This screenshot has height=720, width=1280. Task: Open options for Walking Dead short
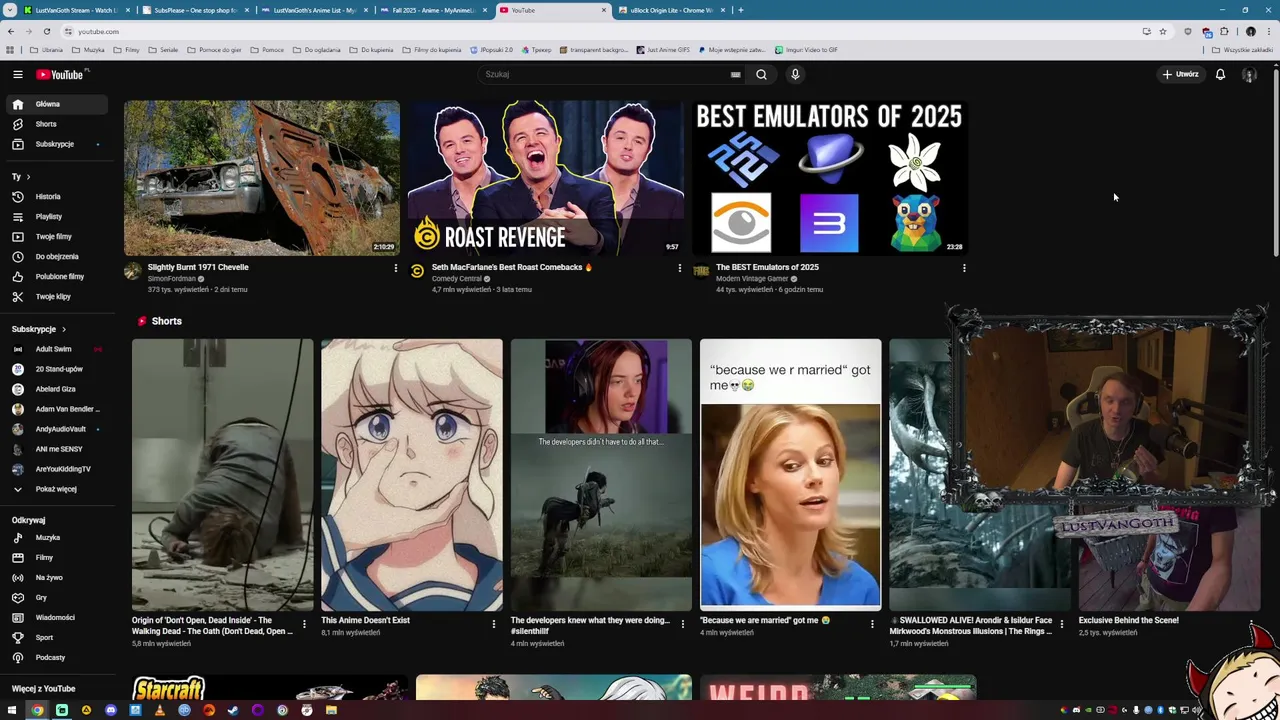click(304, 624)
